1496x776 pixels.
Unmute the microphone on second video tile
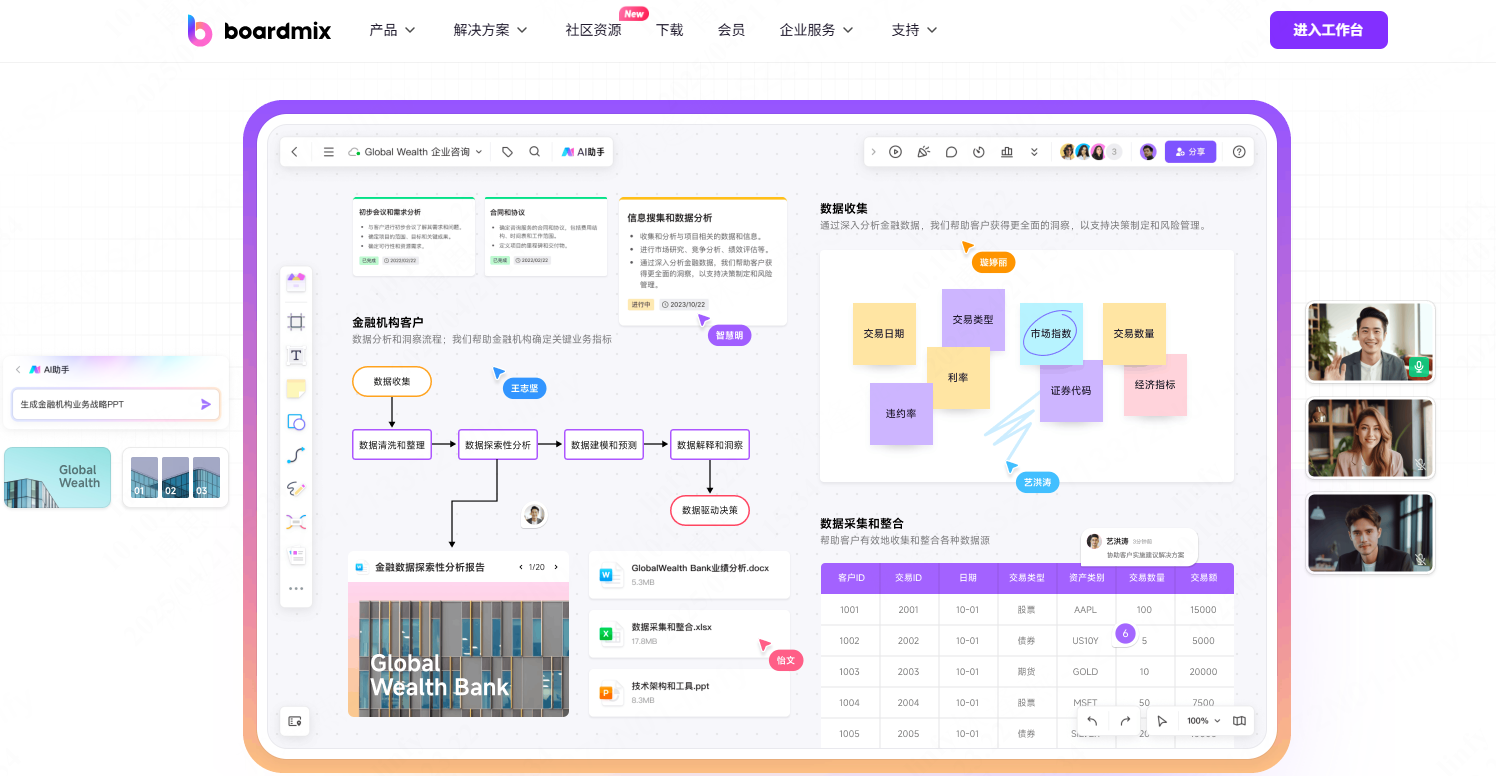point(1420,465)
